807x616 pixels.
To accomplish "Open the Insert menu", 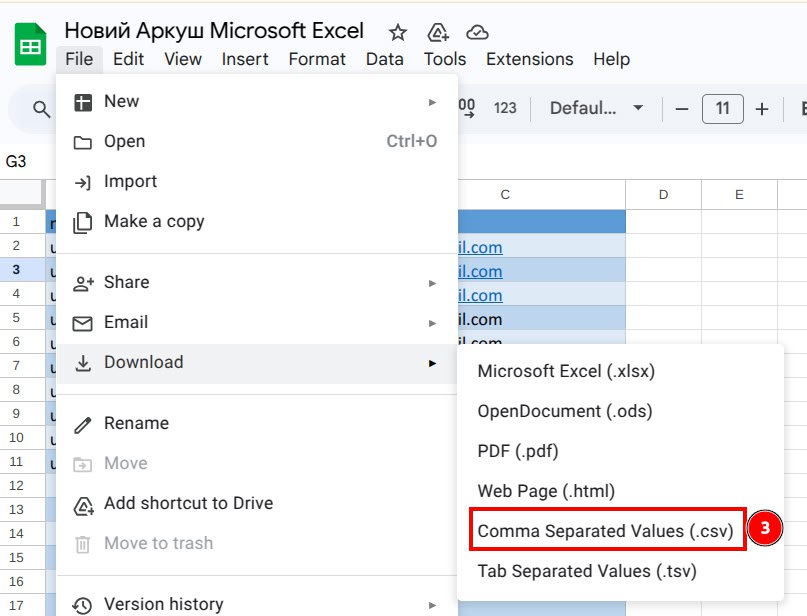I will coord(245,59).
